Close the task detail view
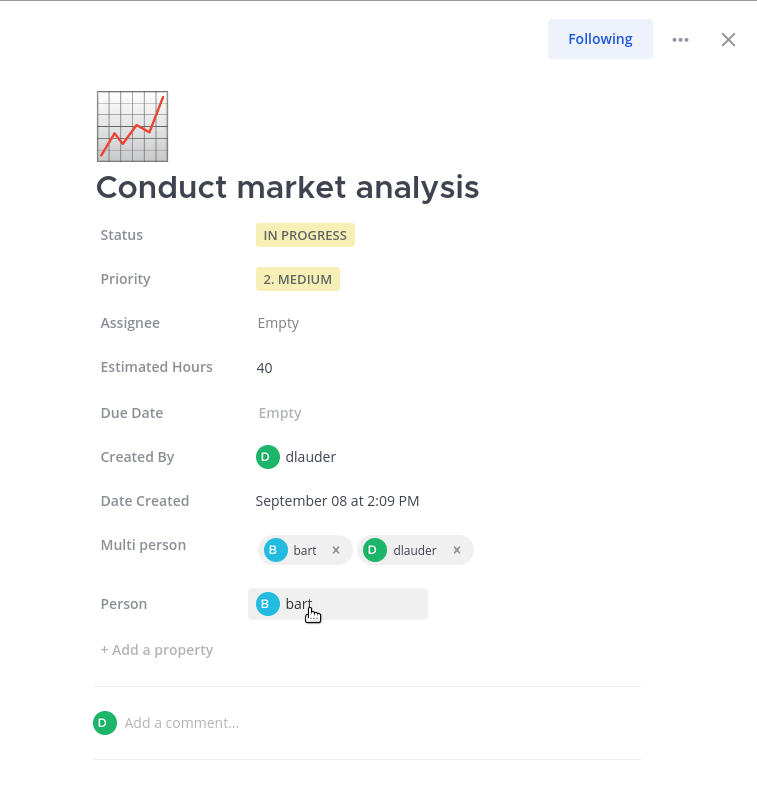757x805 pixels. [728, 39]
